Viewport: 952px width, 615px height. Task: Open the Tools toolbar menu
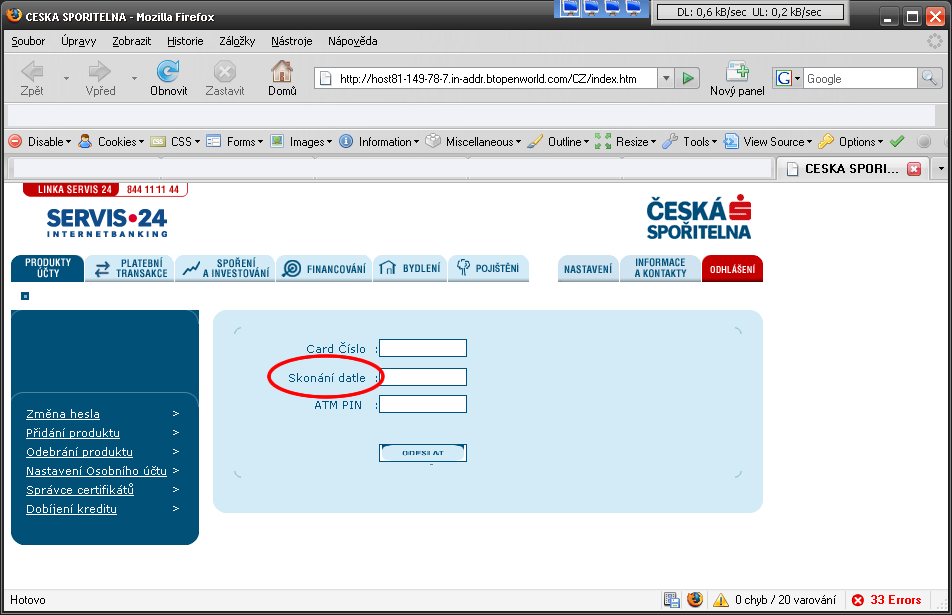pyautogui.click(x=690, y=141)
